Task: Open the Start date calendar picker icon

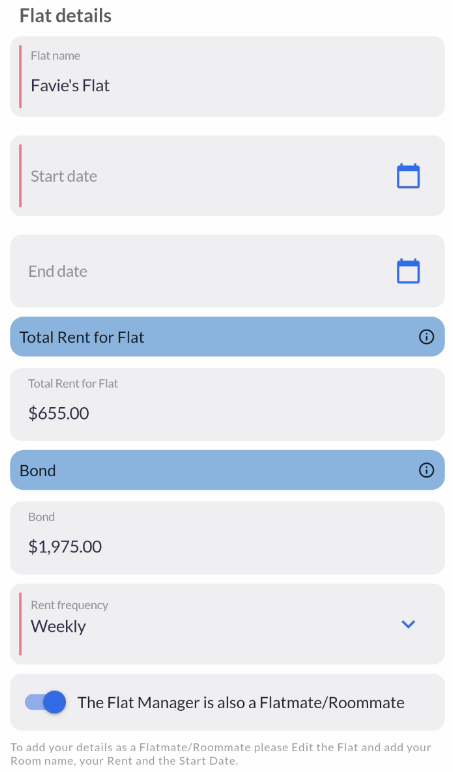Action: click(x=408, y=176)
